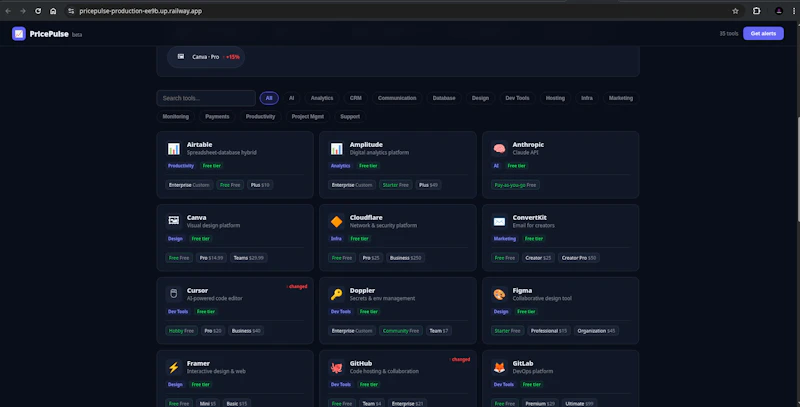Screen dimensions: 800x407
Task: Select the Support filter chip
Action: (350, 116)
